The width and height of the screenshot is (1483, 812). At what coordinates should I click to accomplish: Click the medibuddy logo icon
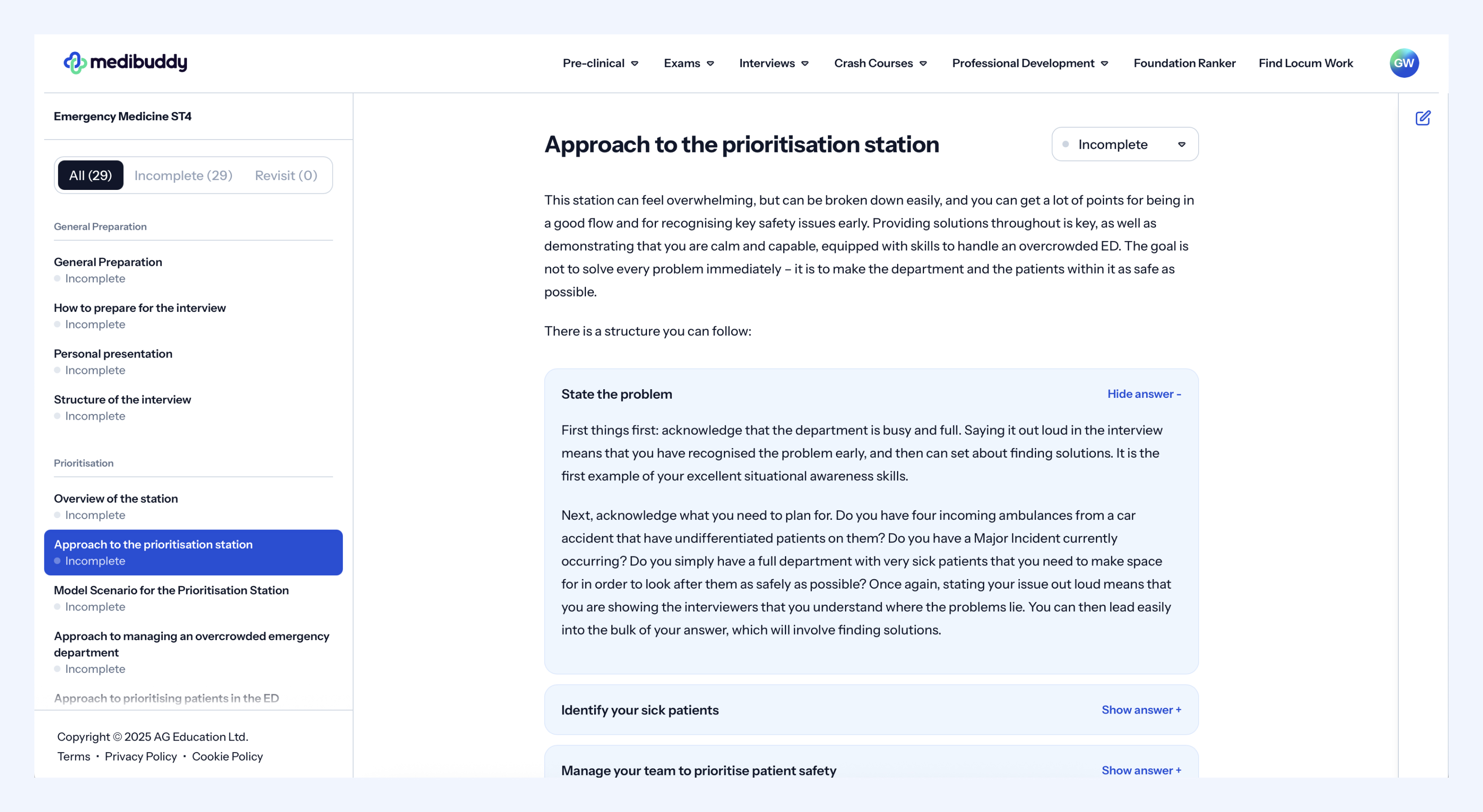[75, 63]
